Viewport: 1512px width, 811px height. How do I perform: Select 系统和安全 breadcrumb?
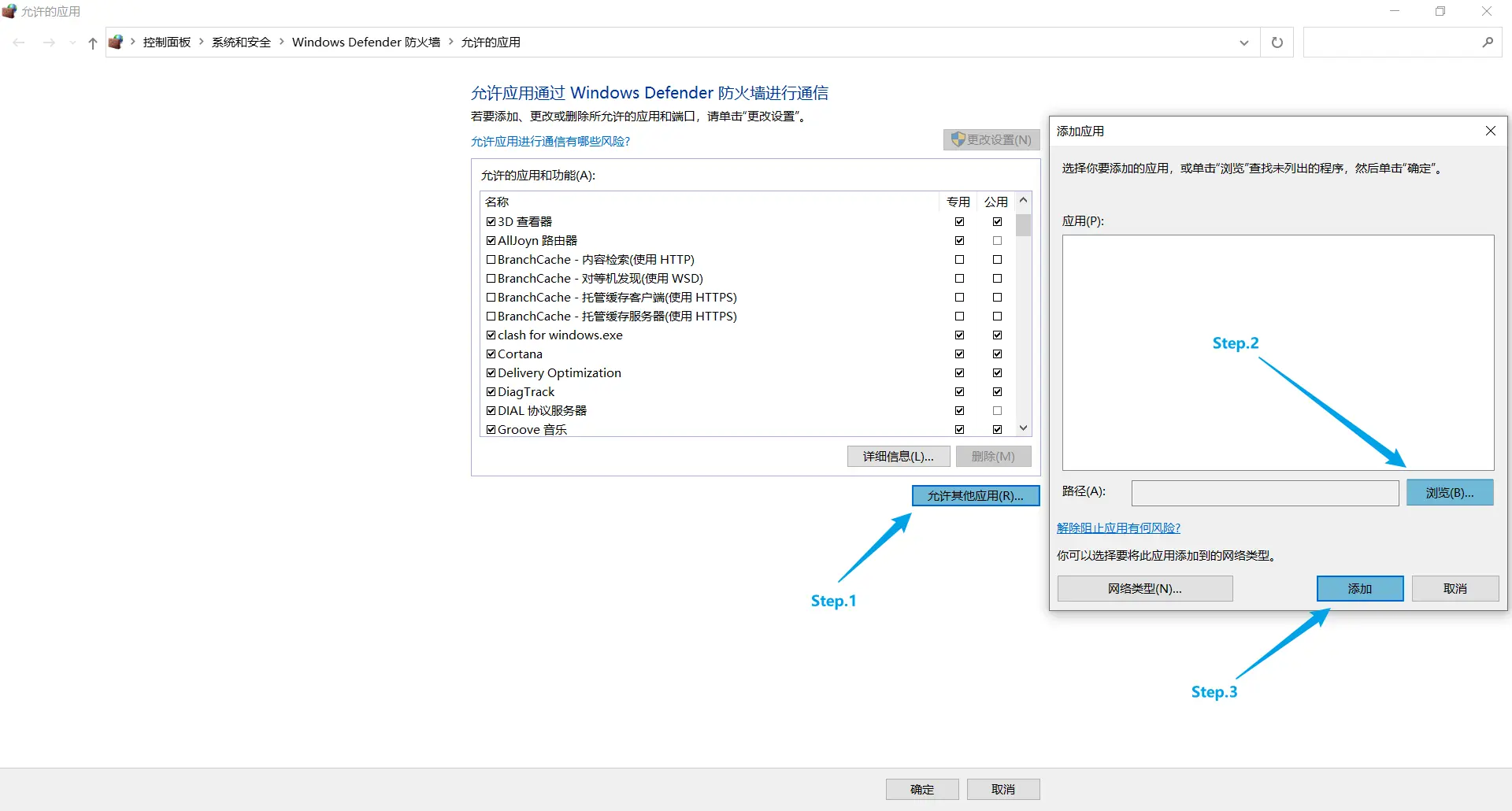[x=241, y=43]
